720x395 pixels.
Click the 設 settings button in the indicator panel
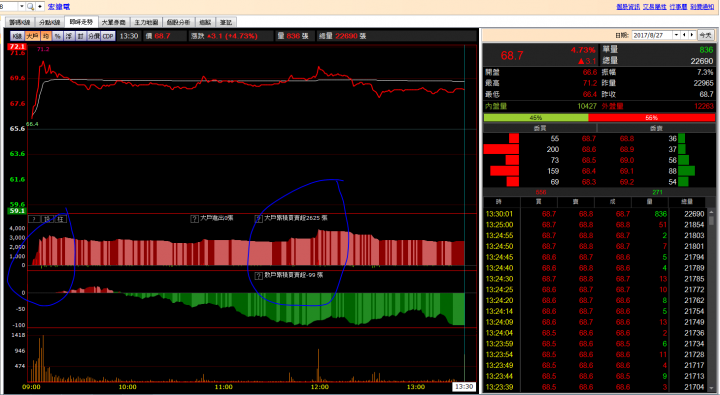[x=48, y=219]
